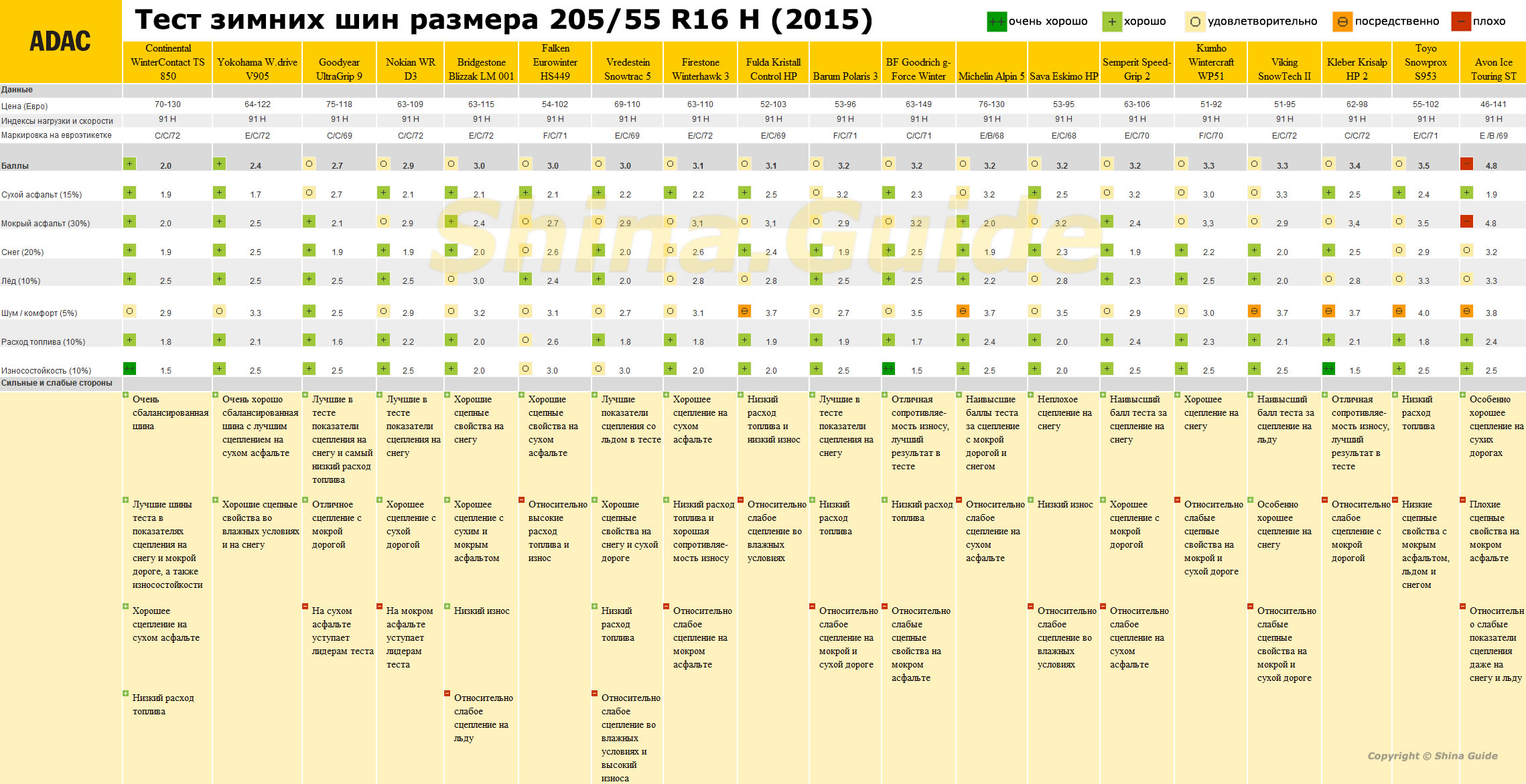Click the dark green wear icon for BF Goodrich 1.5

click(x=888, y=369)
